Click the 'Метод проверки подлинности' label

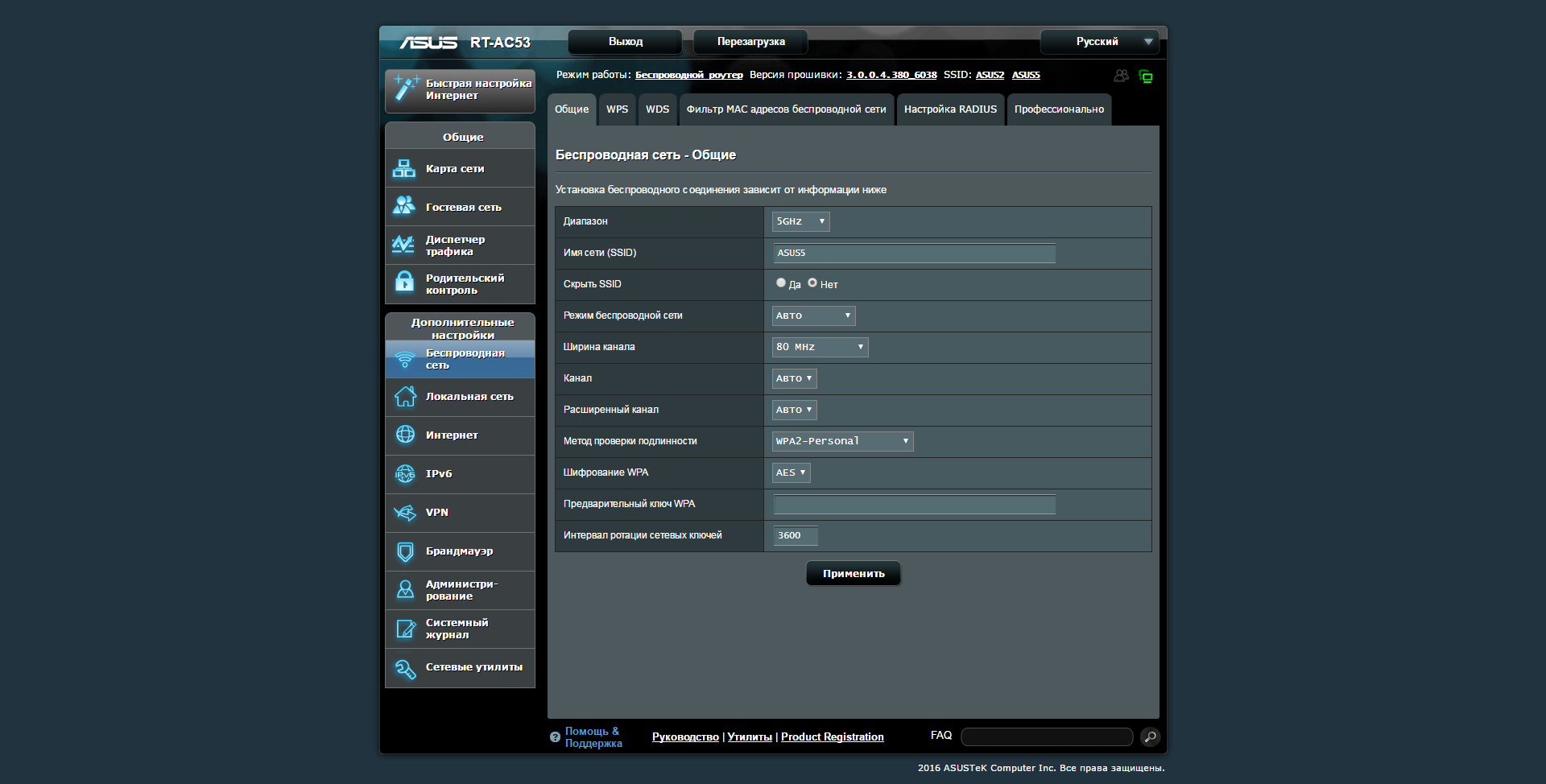pos(630,441)
